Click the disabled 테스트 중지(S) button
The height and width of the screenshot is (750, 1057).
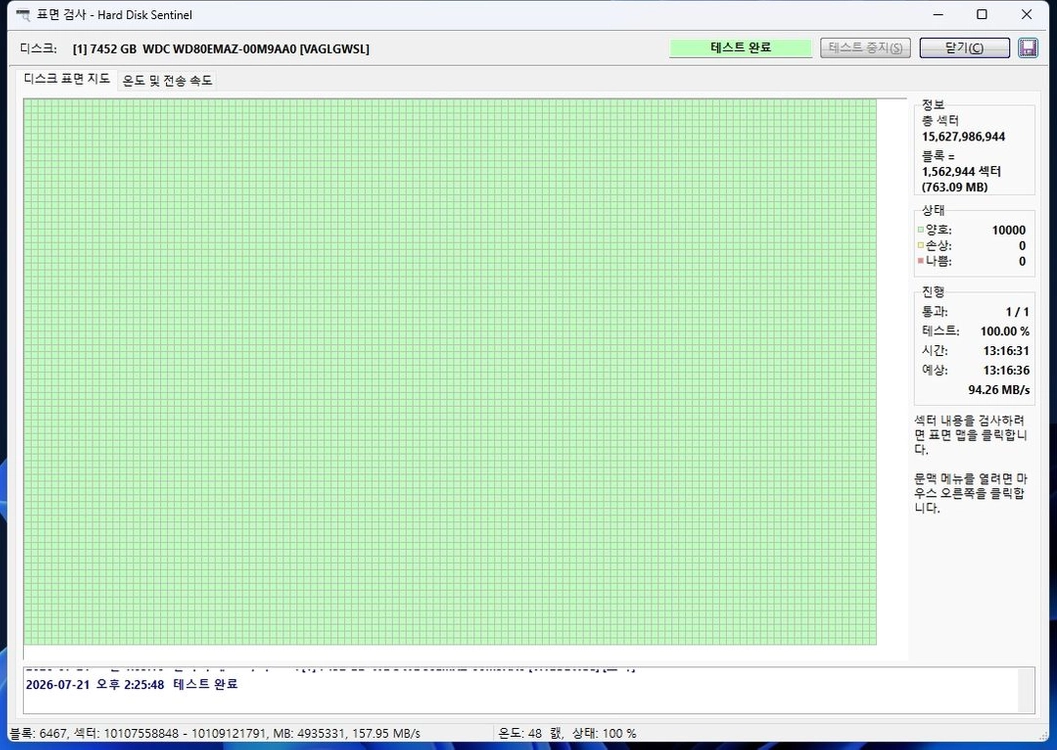pyautogui.click(x=866, y=48)
